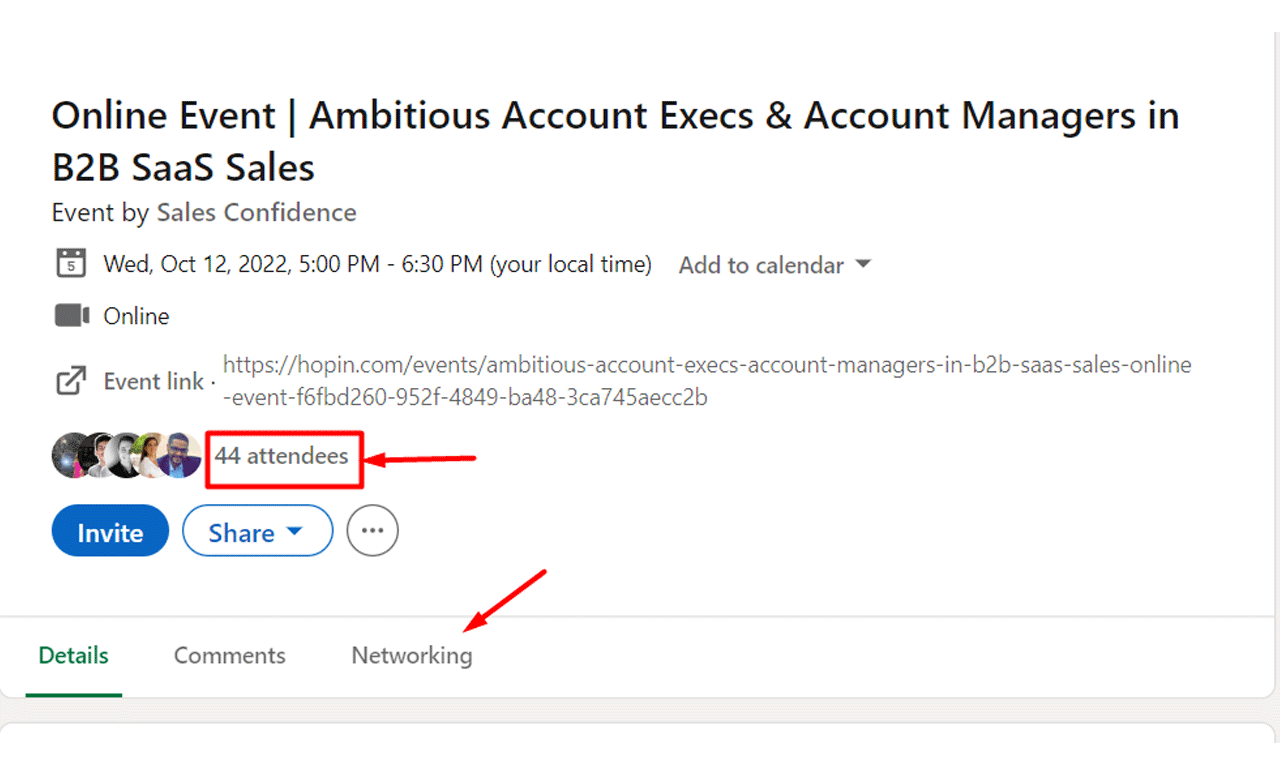Click the avatar of the man in blue suit
Screen dimensions: 1280x775
tap(181, 456)
